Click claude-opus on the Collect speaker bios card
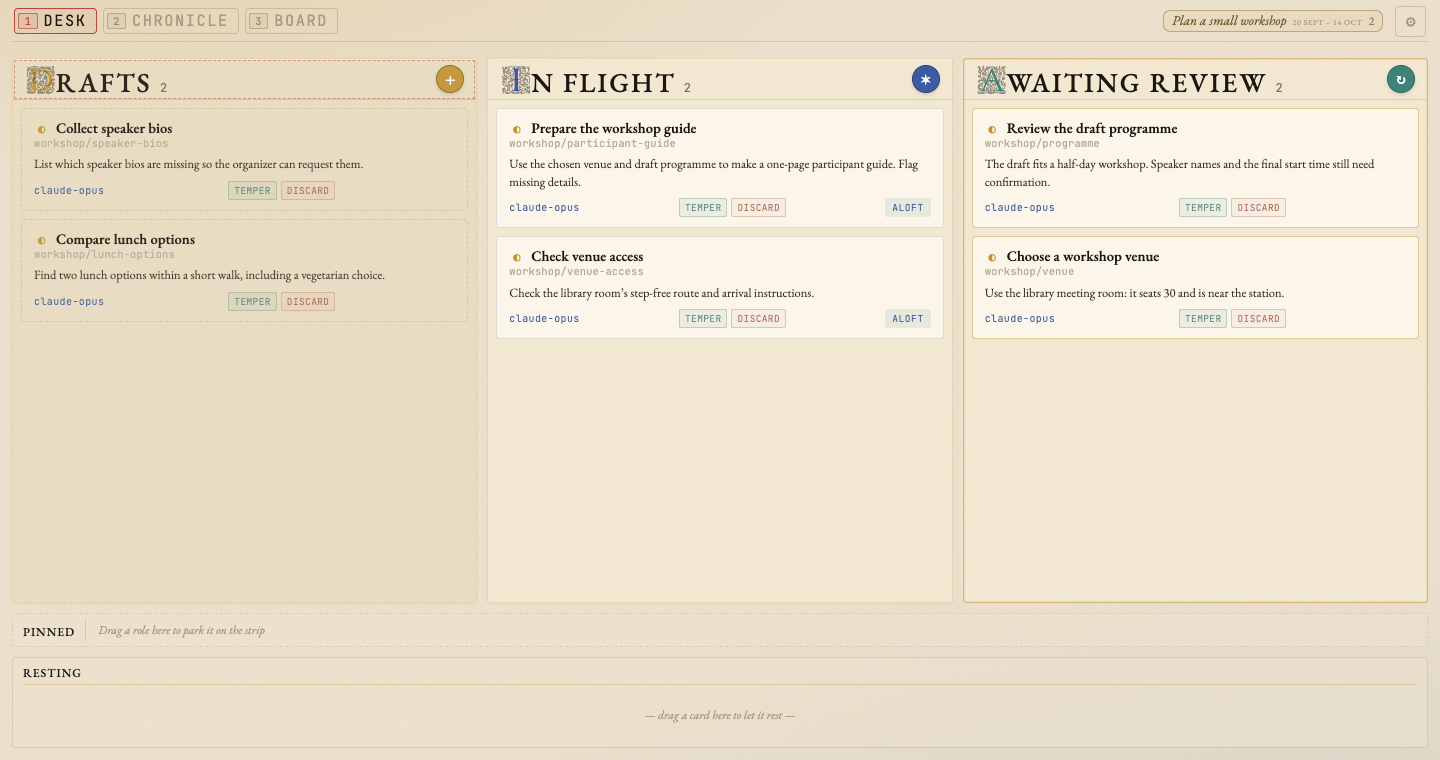 69,191
